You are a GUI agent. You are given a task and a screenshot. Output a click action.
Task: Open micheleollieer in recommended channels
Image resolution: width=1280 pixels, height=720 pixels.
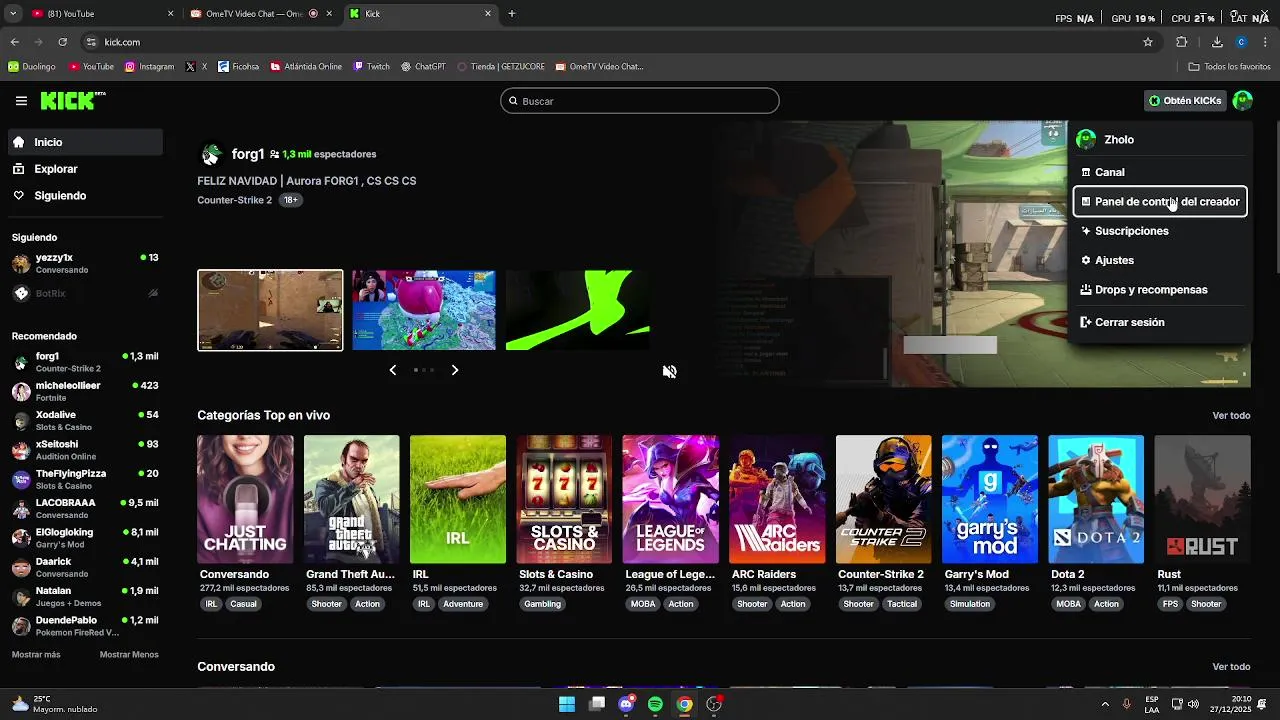[85, 391]
